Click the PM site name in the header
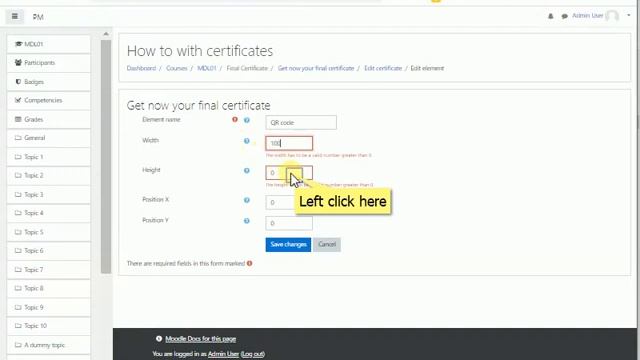Image resolution: width=640 pixels, height=360 pixels. (38, 17)
